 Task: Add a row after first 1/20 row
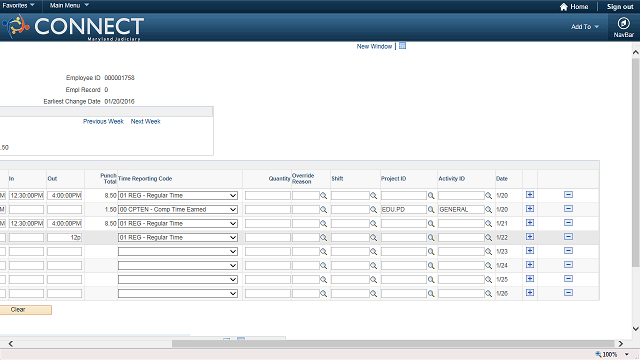click(x=530, y=195)
